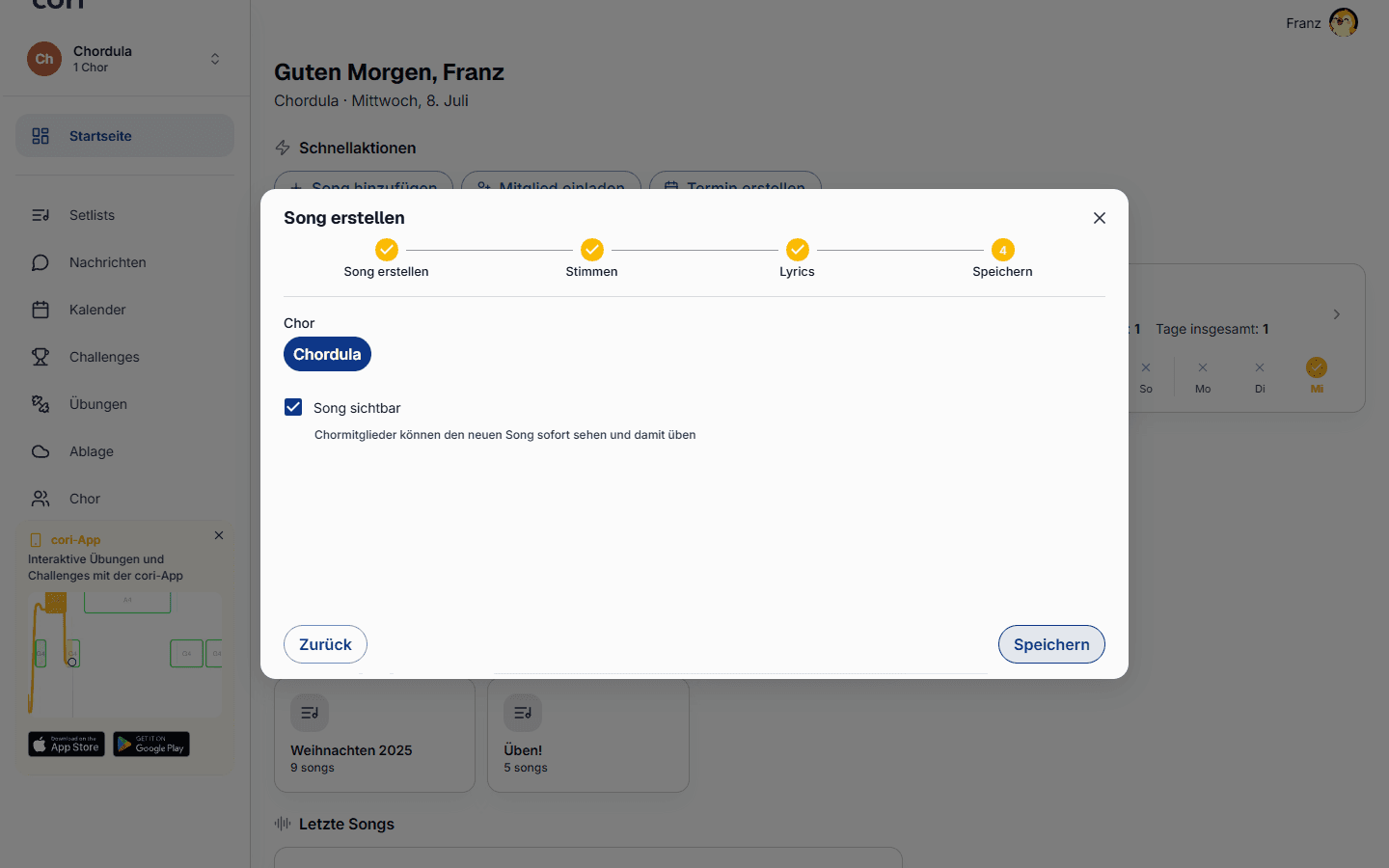The image size is (1389, 868).
Task: Dismiss the cori-App promo banner
Action: [219, 535]
